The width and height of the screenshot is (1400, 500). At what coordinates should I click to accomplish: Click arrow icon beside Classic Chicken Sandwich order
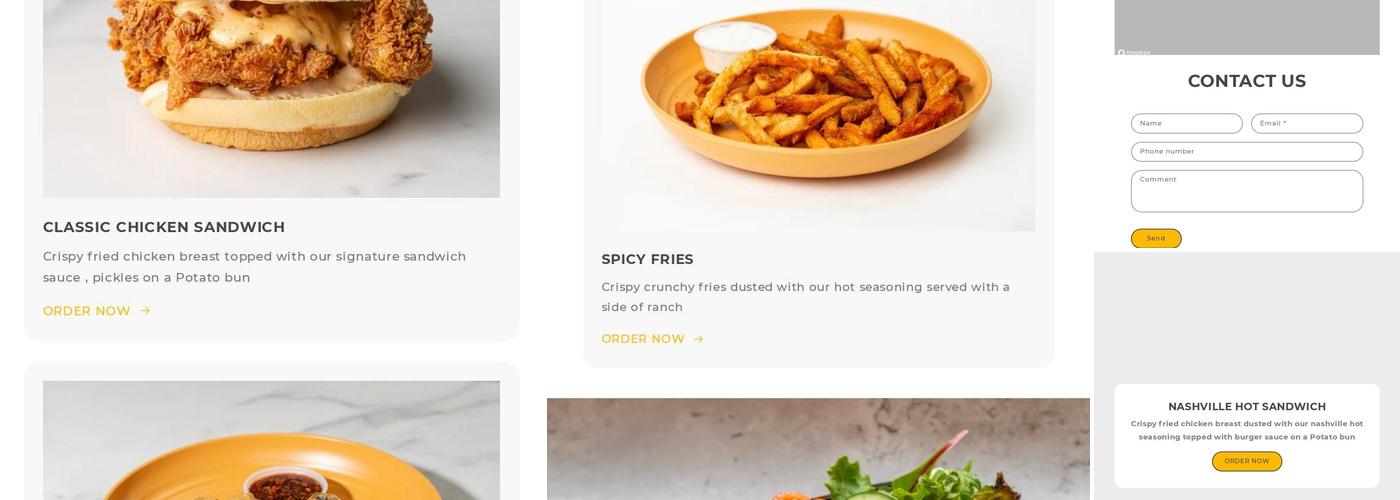point(145,311)
